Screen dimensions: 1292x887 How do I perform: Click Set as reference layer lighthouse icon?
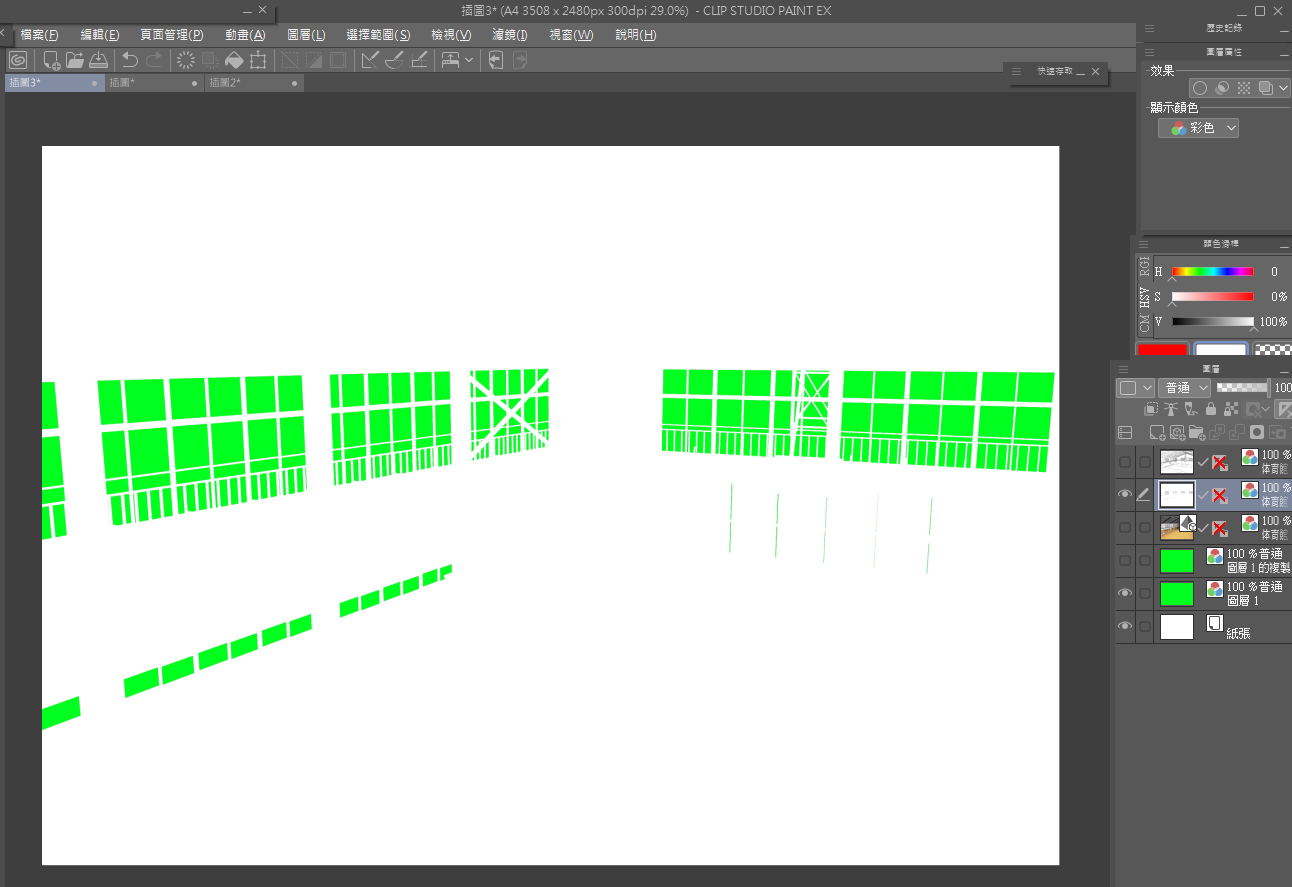click(x=1171, y=409)
